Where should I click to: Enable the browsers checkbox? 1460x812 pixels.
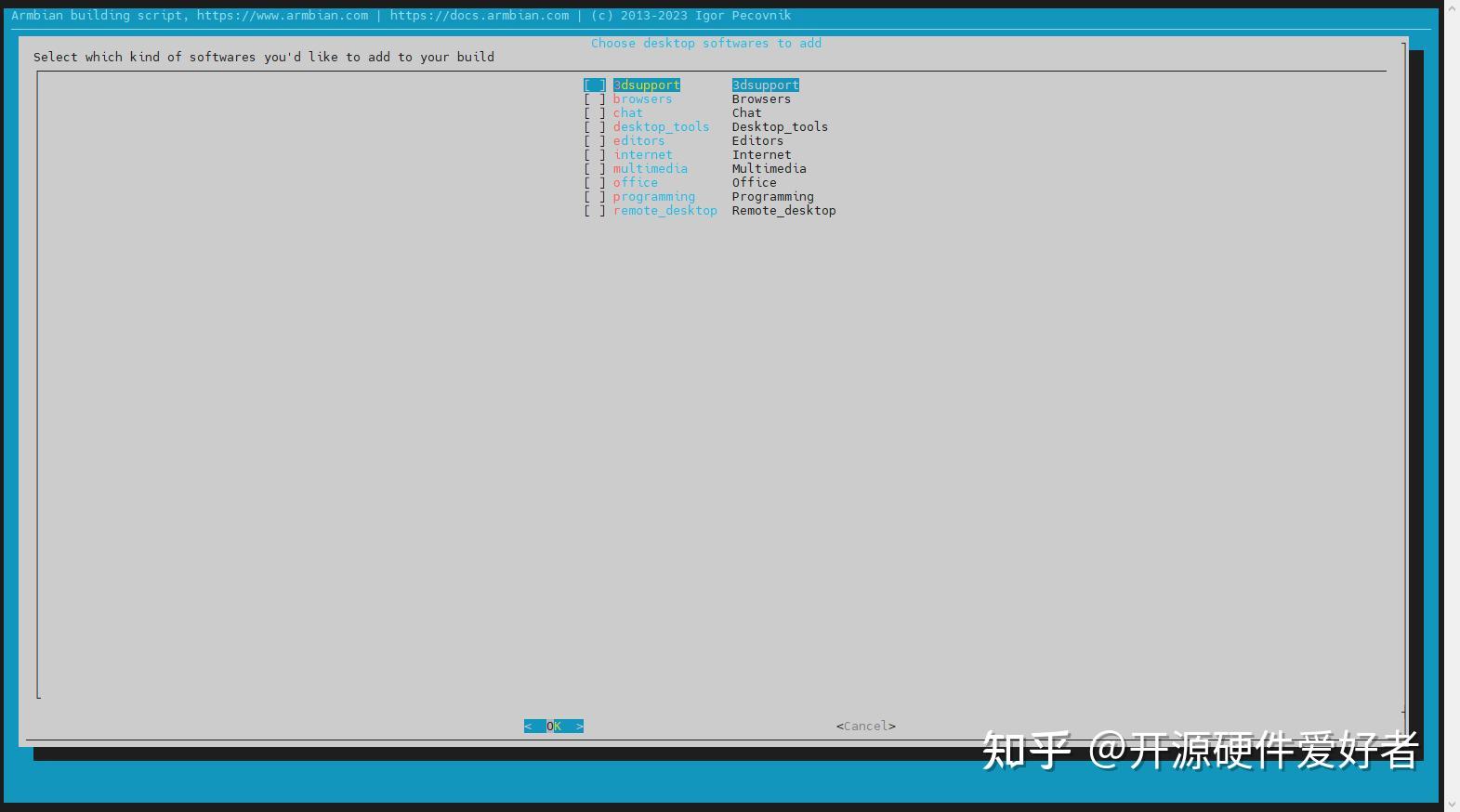pyautogui.click(x=595, y=99)
